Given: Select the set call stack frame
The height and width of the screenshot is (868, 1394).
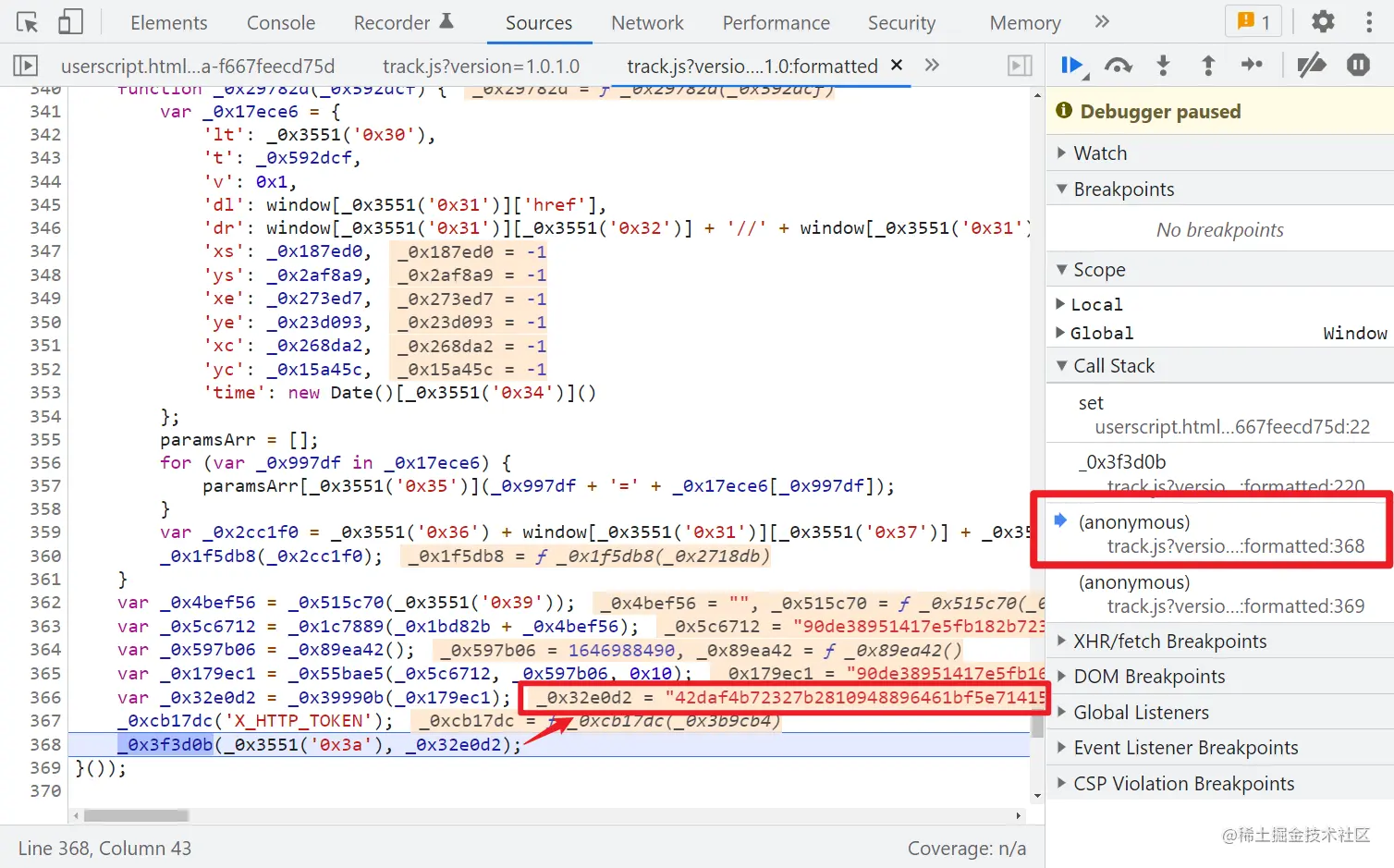Looking at the screenshot, I should tap(1220, 414).
